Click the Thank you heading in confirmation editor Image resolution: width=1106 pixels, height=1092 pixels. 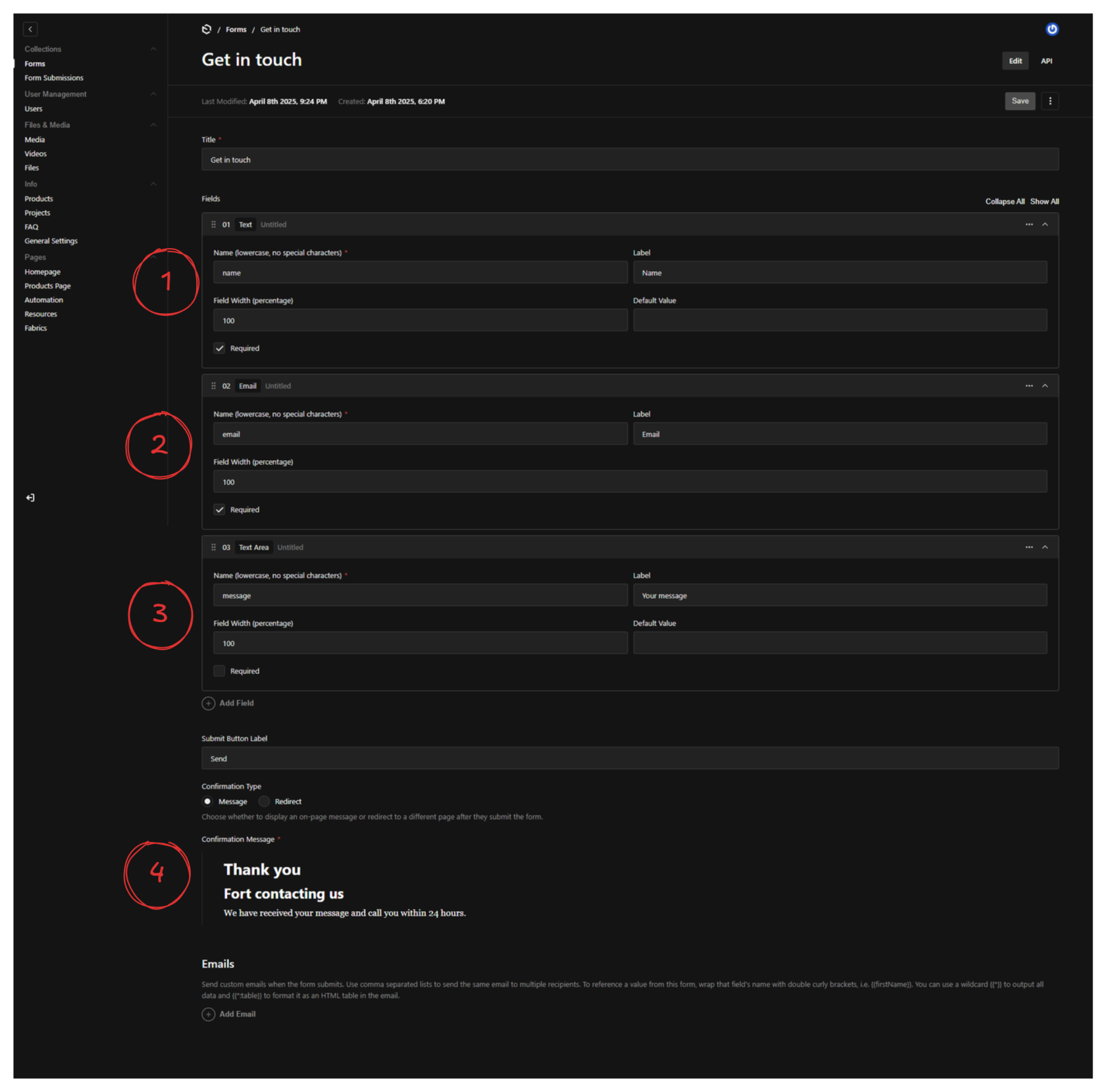[x=262, y=870]
